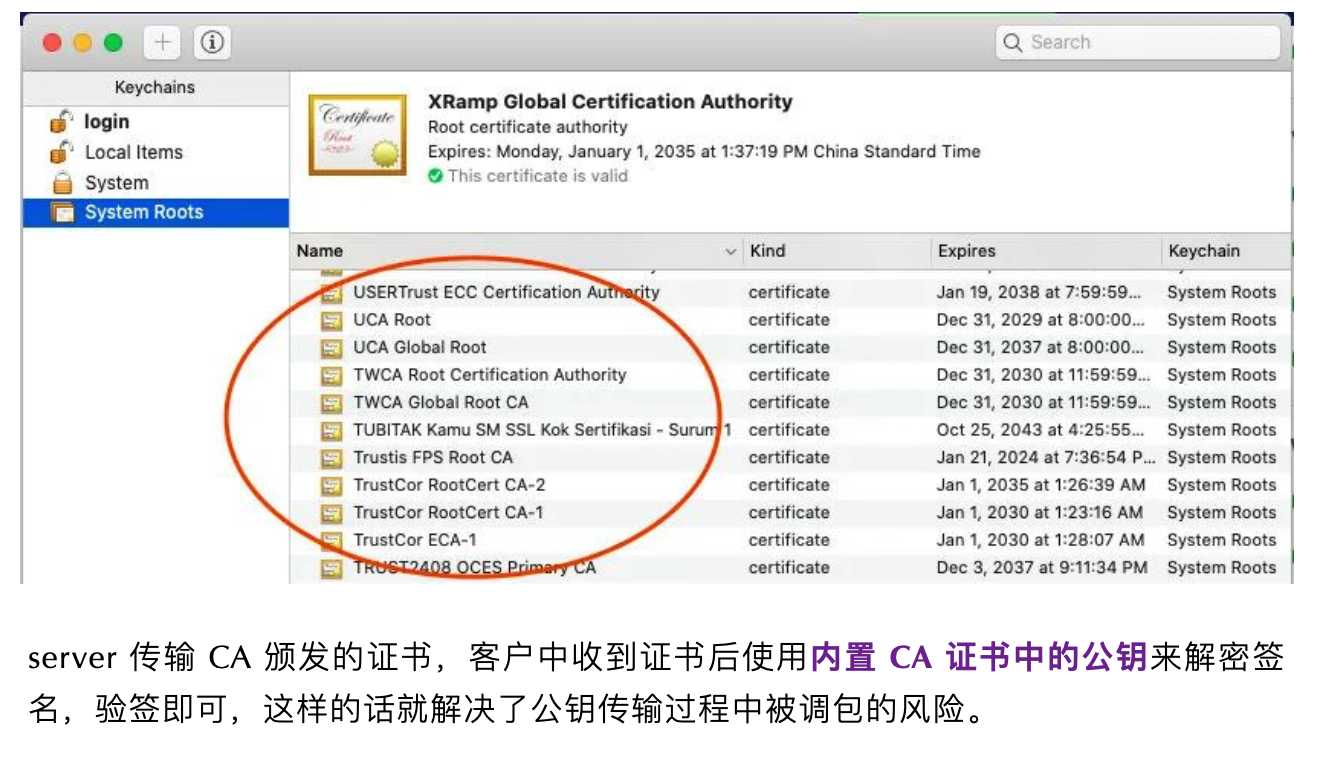Select TRUST2408 OCES Primary CA name

[474, 567]
